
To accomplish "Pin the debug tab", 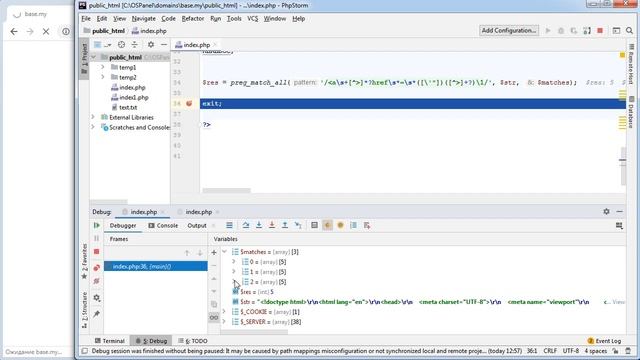I will click(97, 314).
